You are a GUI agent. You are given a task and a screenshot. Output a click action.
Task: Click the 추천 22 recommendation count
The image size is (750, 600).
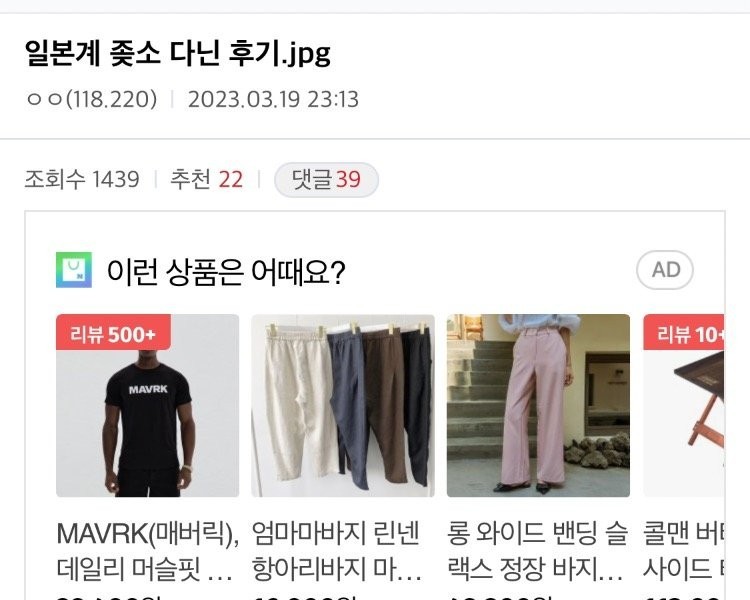pyautogui.click(x=207, y=179)
